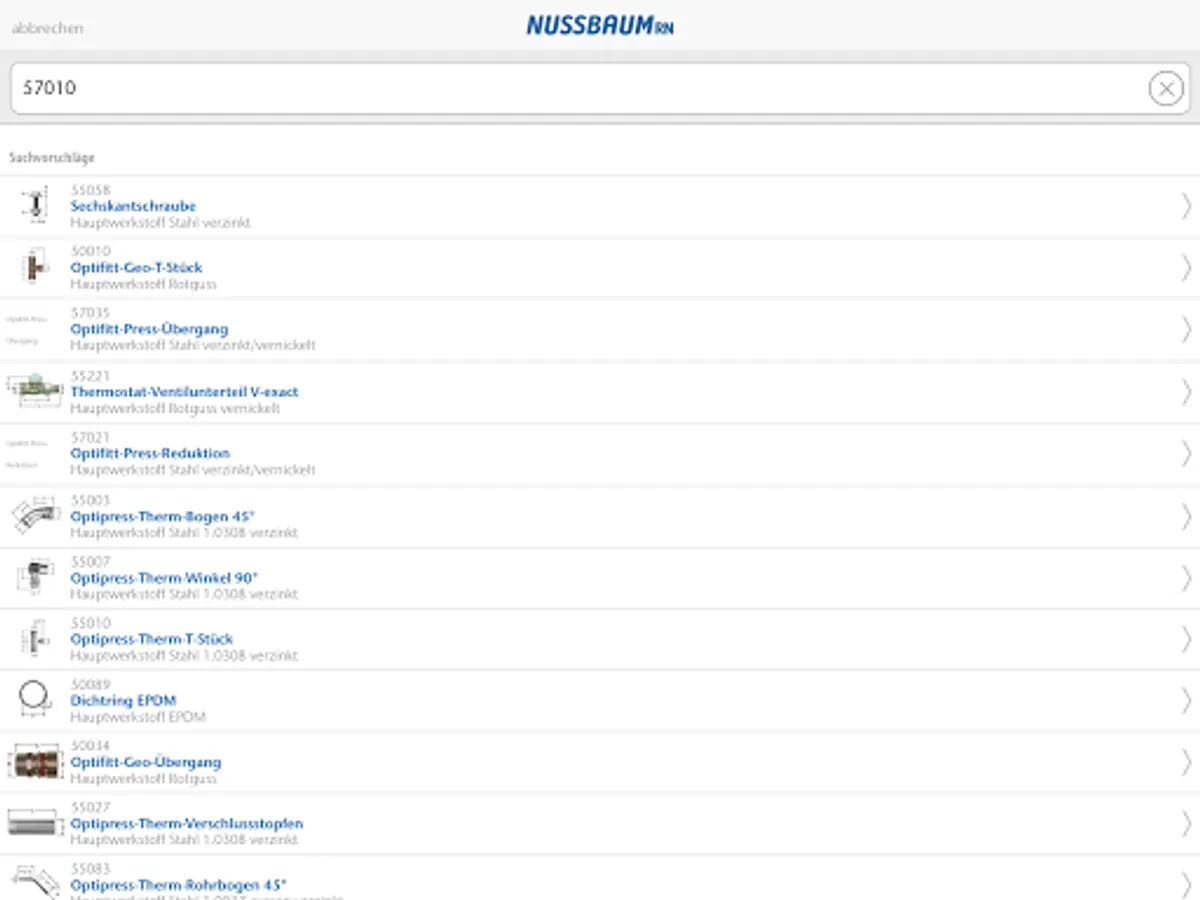Image resolution: width=1200 pixels, height=900 pixels.
Task: Click article number 57035
Action: click(x=90, y=313)
